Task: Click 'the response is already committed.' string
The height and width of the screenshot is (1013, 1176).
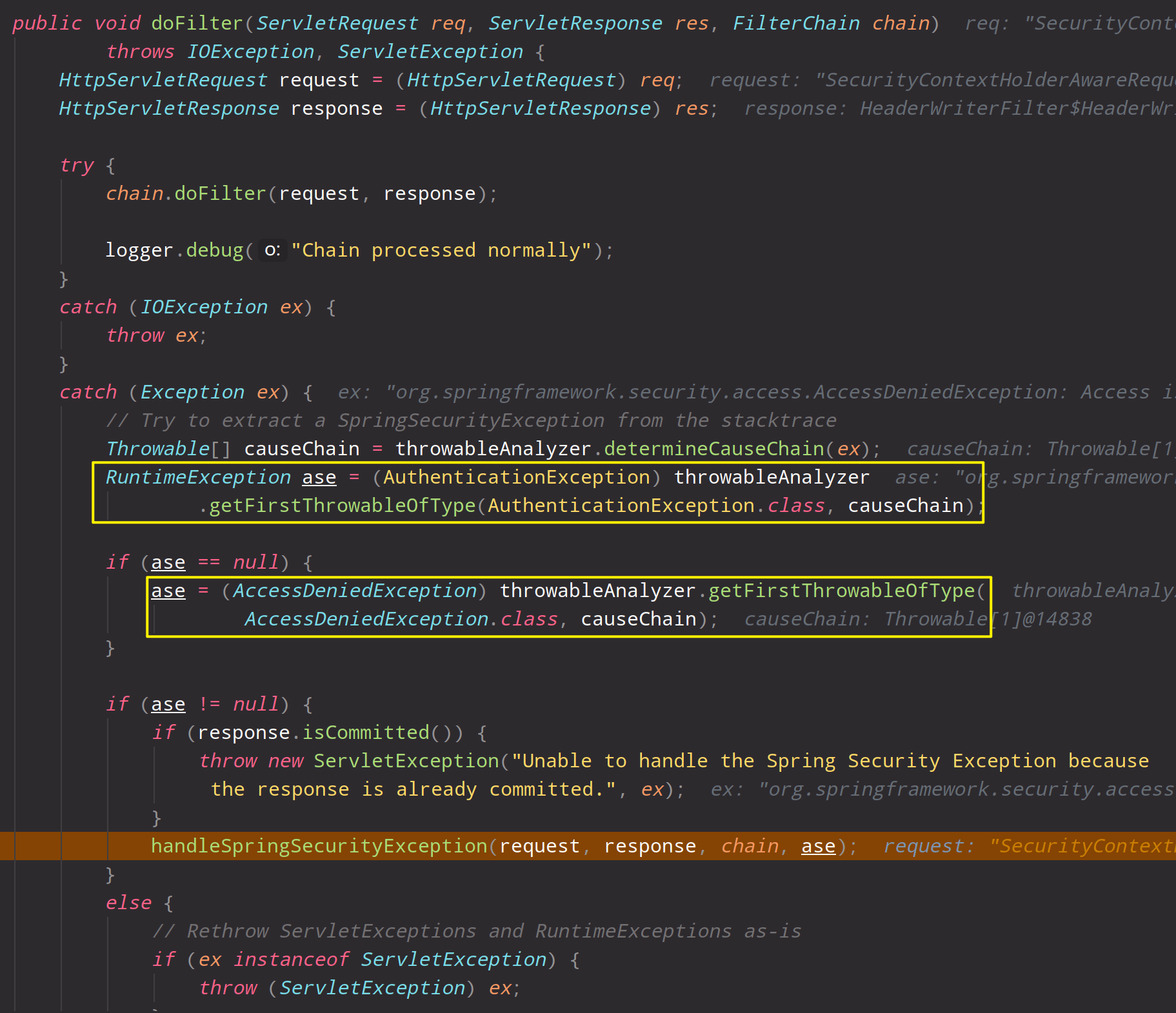Action: tap(413, 789)
